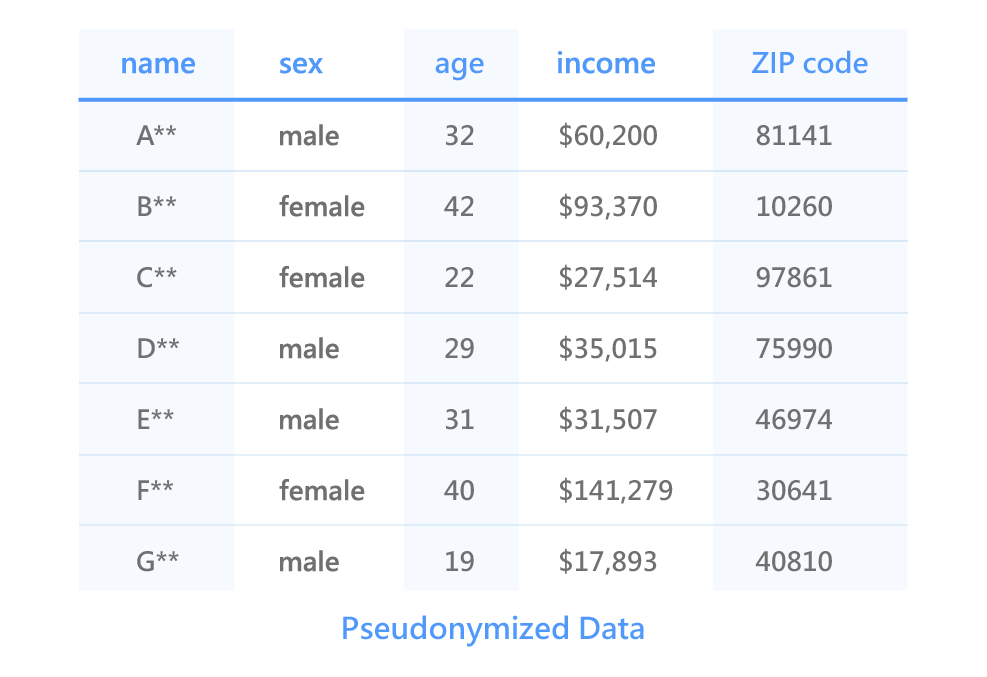Click the $141,279 income cell
This screenshot has width=987, height=677.
(615, 491)
